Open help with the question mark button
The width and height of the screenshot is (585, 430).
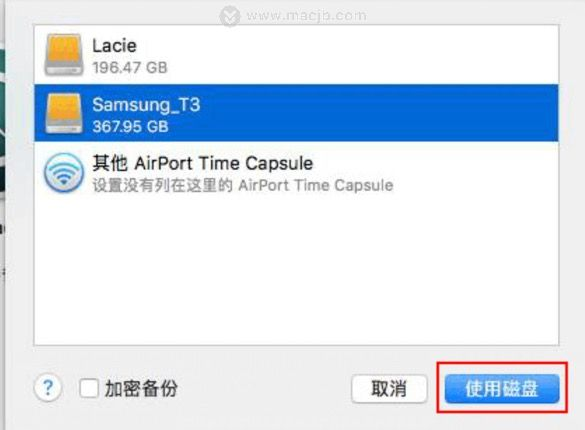click(48, 388)
